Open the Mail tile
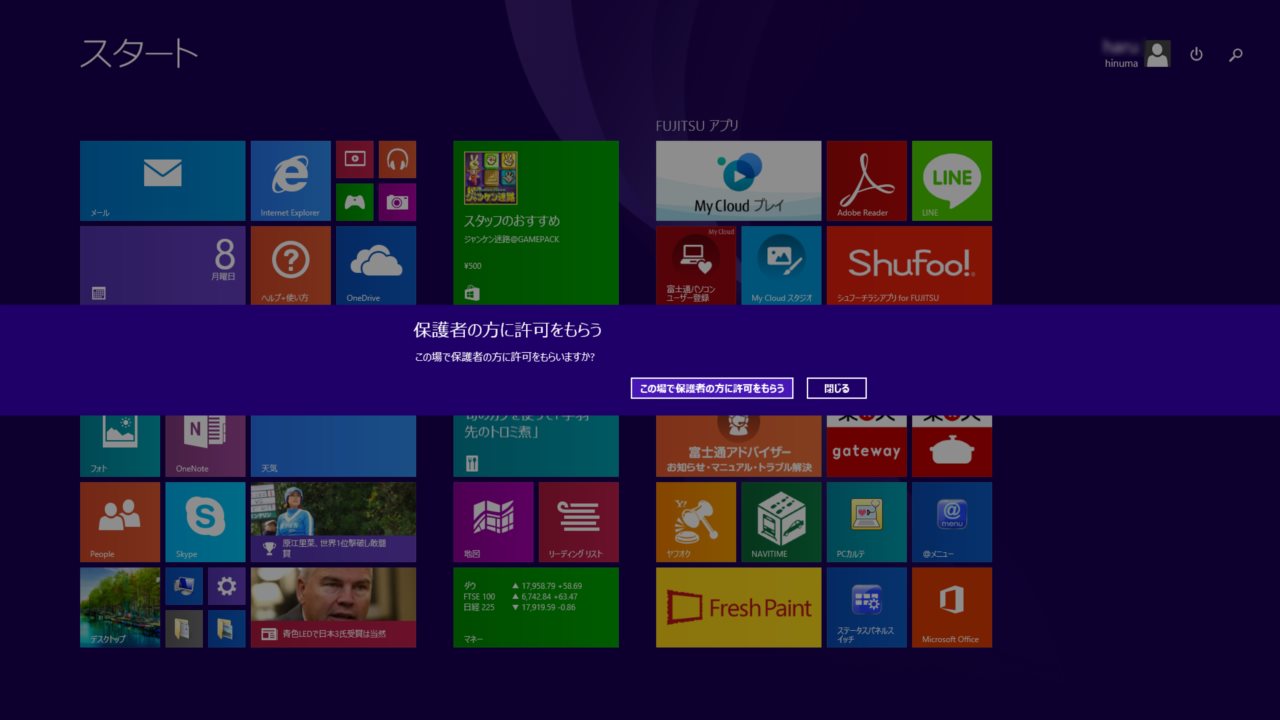Image resolution: width=1280 pixels, height=720 pixels. [x=162, y=180]
